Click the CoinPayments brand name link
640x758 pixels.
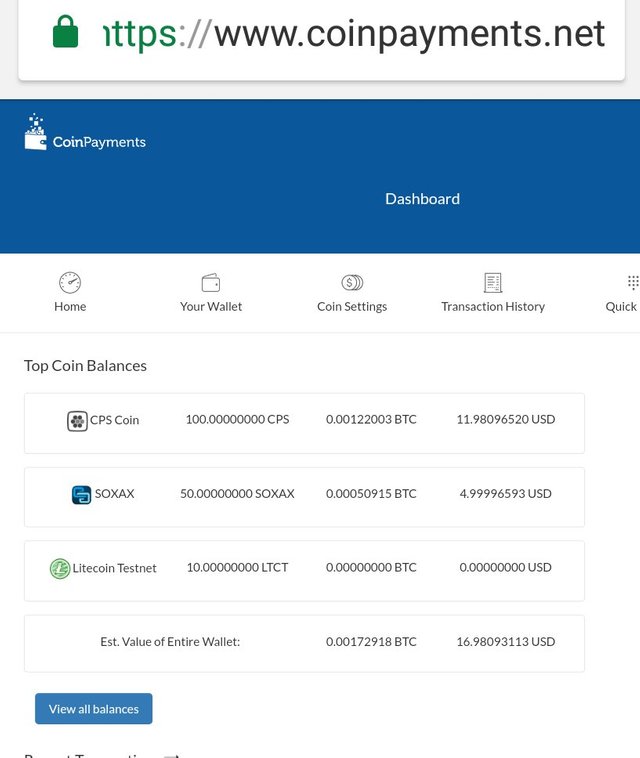click(99, 142)
